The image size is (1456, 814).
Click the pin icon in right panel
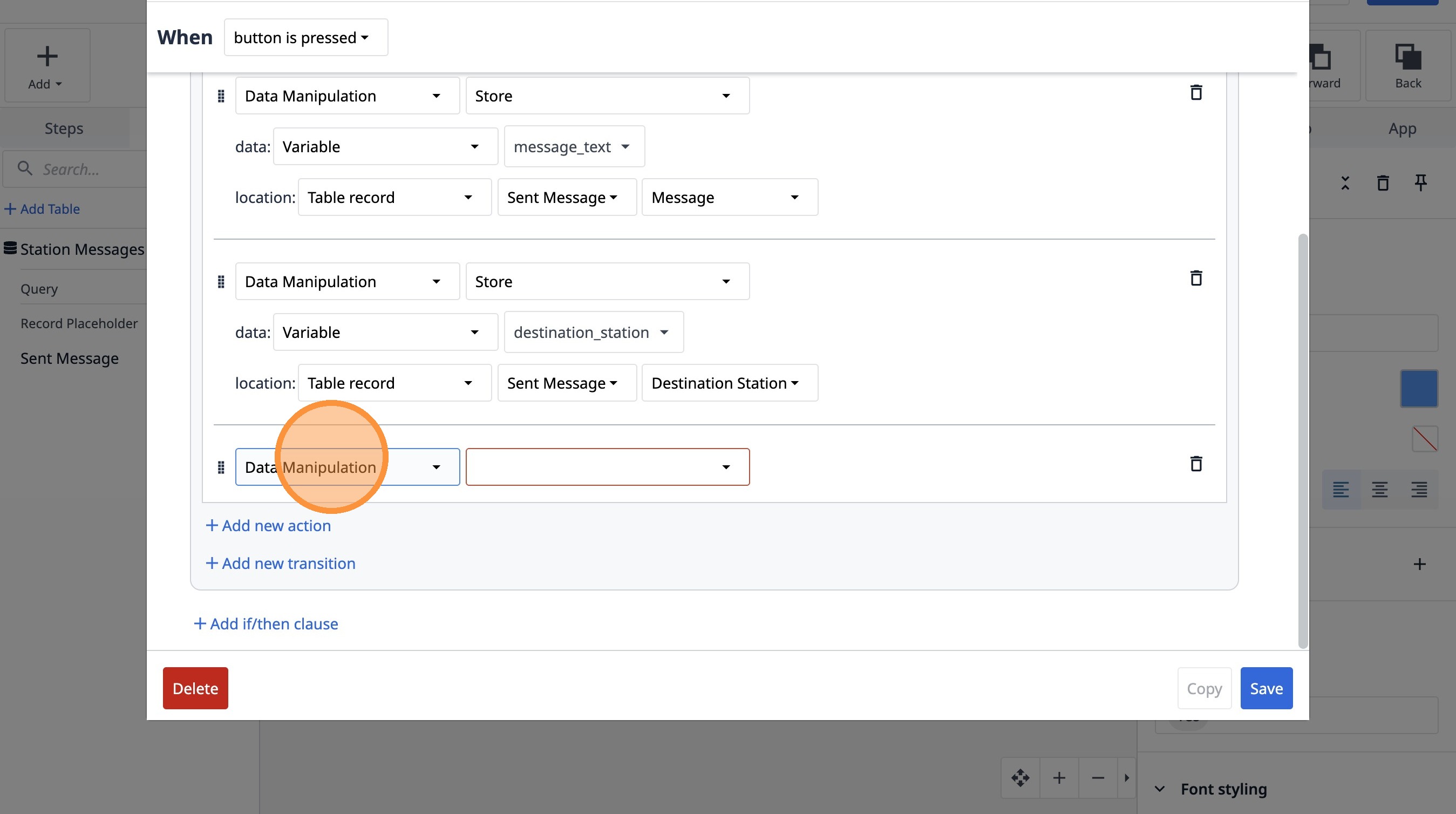tap(1420, 182)
